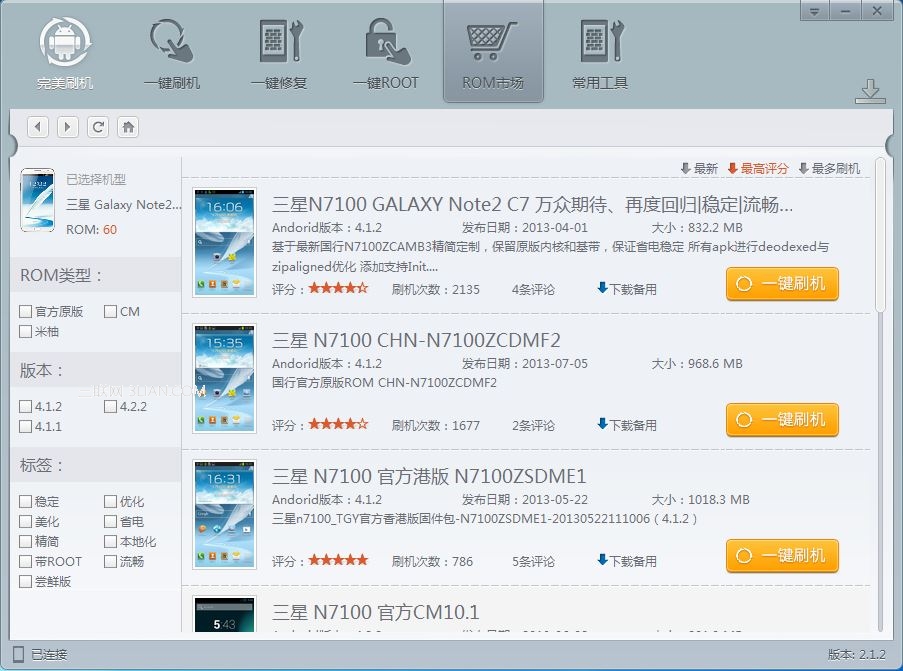Screen dimensions: 903x671
Task: Flash CHN-N7100ZCDMF2 ROM with 一键刷机
Action: click(x=782, y=420)
